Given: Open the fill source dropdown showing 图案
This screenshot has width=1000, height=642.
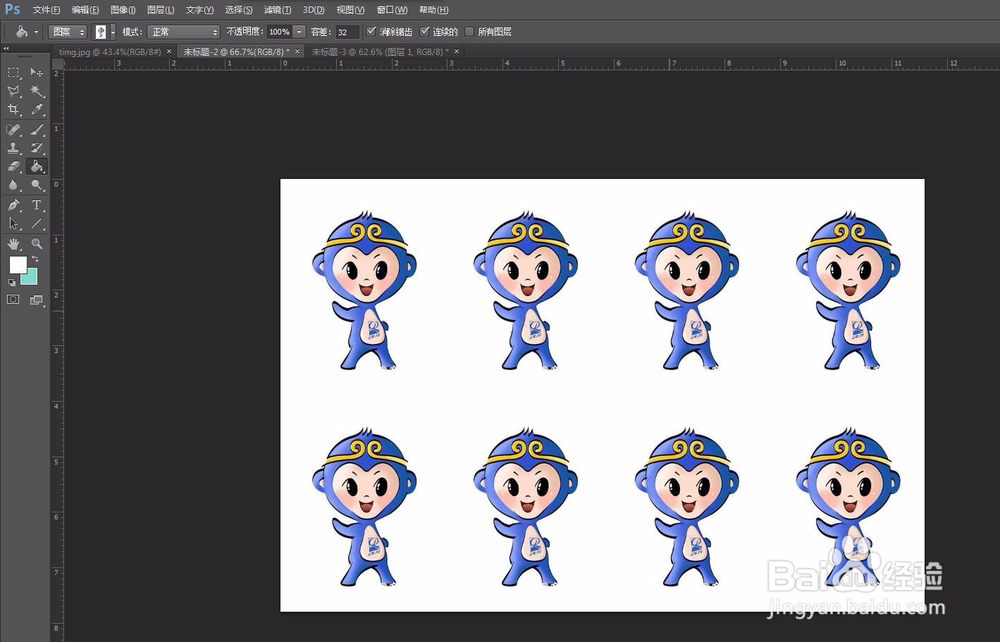Looking at the screenshot, I should click(68, 32).
